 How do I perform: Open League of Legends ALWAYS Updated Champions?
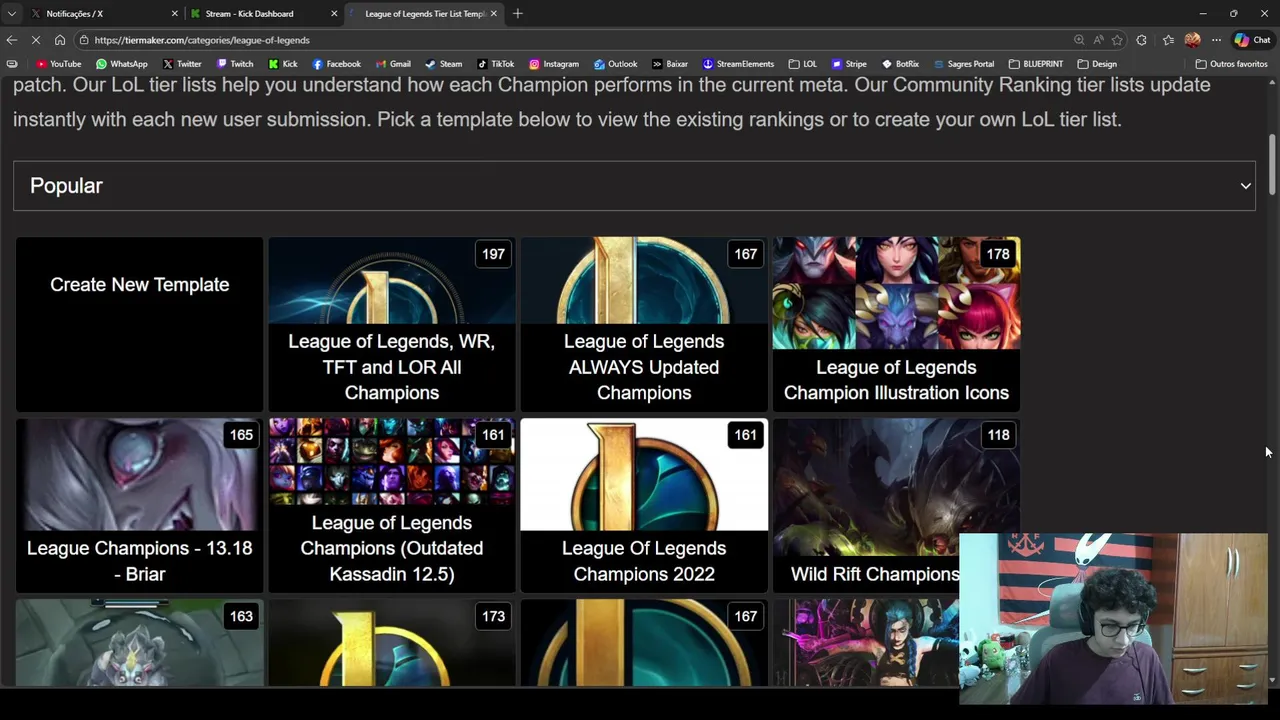[x=644, y=324]
